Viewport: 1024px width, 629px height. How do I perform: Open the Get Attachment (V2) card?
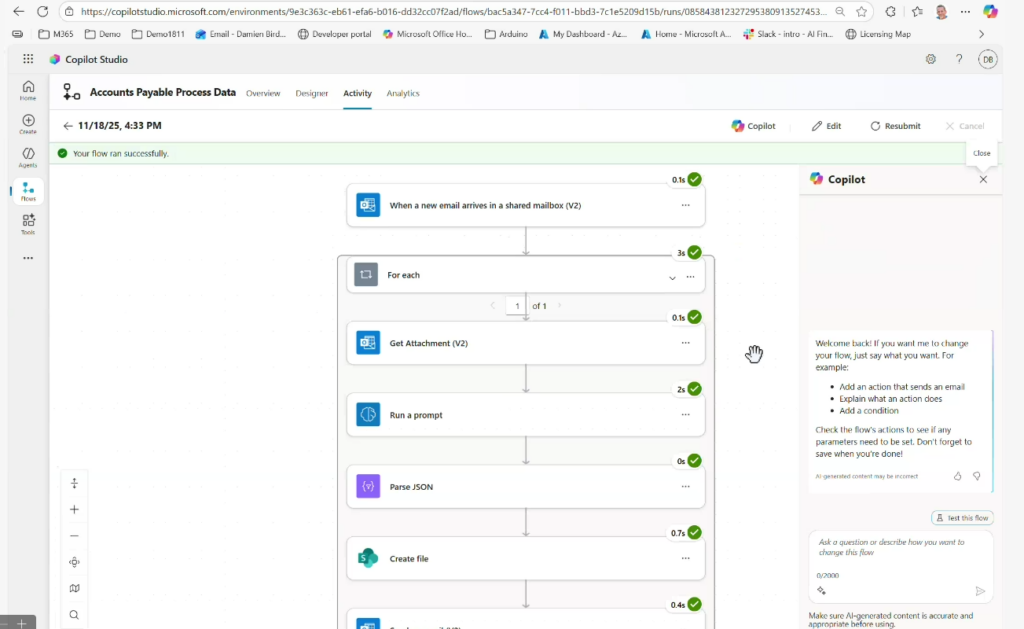[526, 343]
